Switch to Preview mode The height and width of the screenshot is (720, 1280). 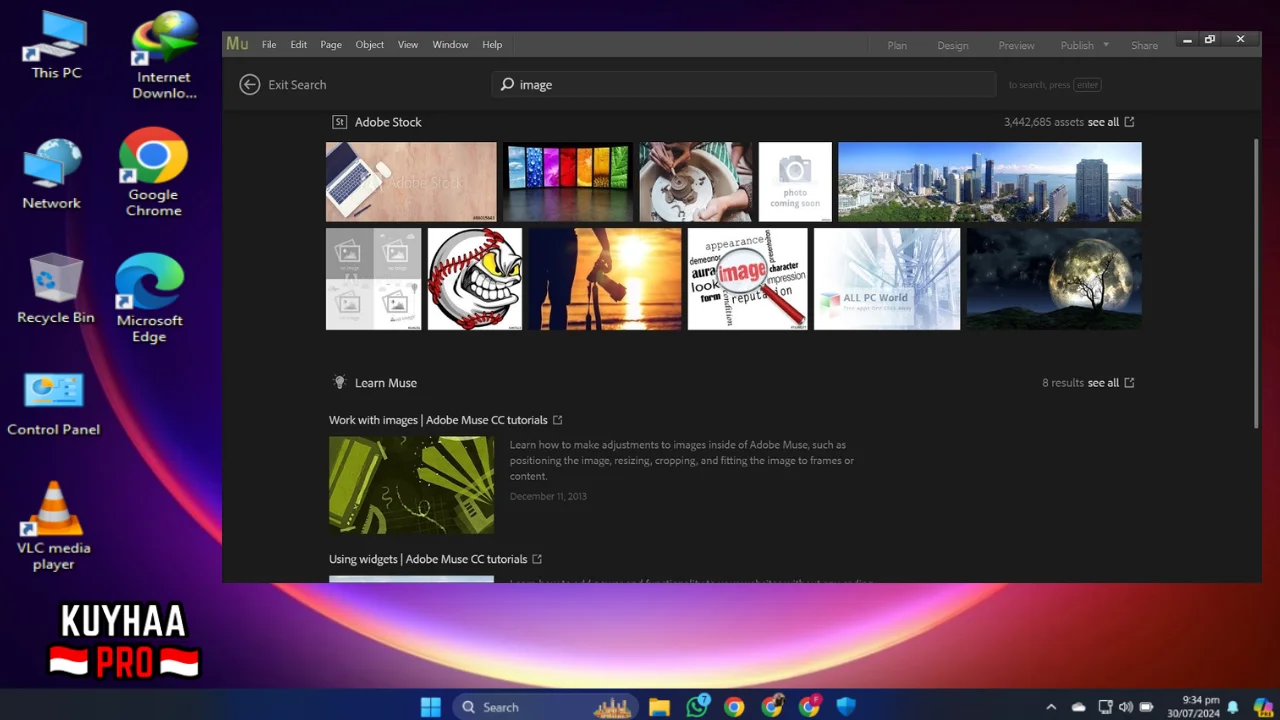coord(1016,46)
